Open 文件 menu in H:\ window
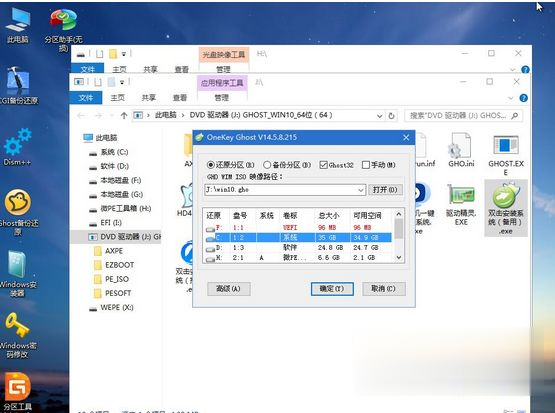 [87, 69]
